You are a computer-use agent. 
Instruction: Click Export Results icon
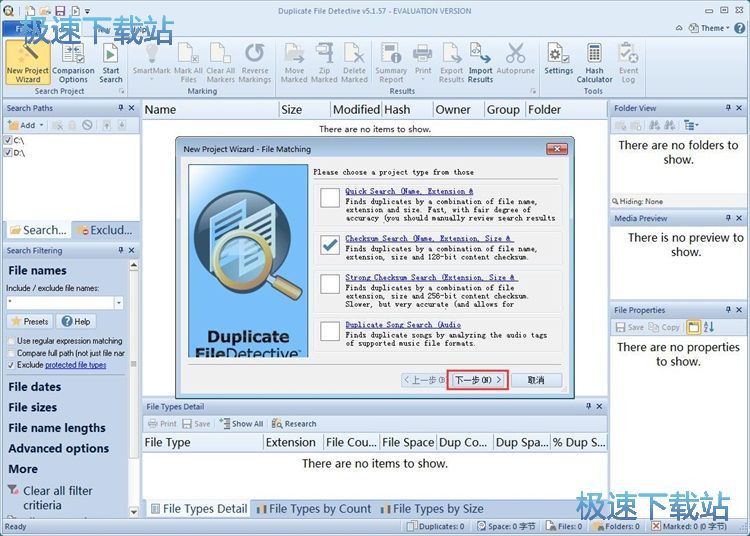coord(452,62)
